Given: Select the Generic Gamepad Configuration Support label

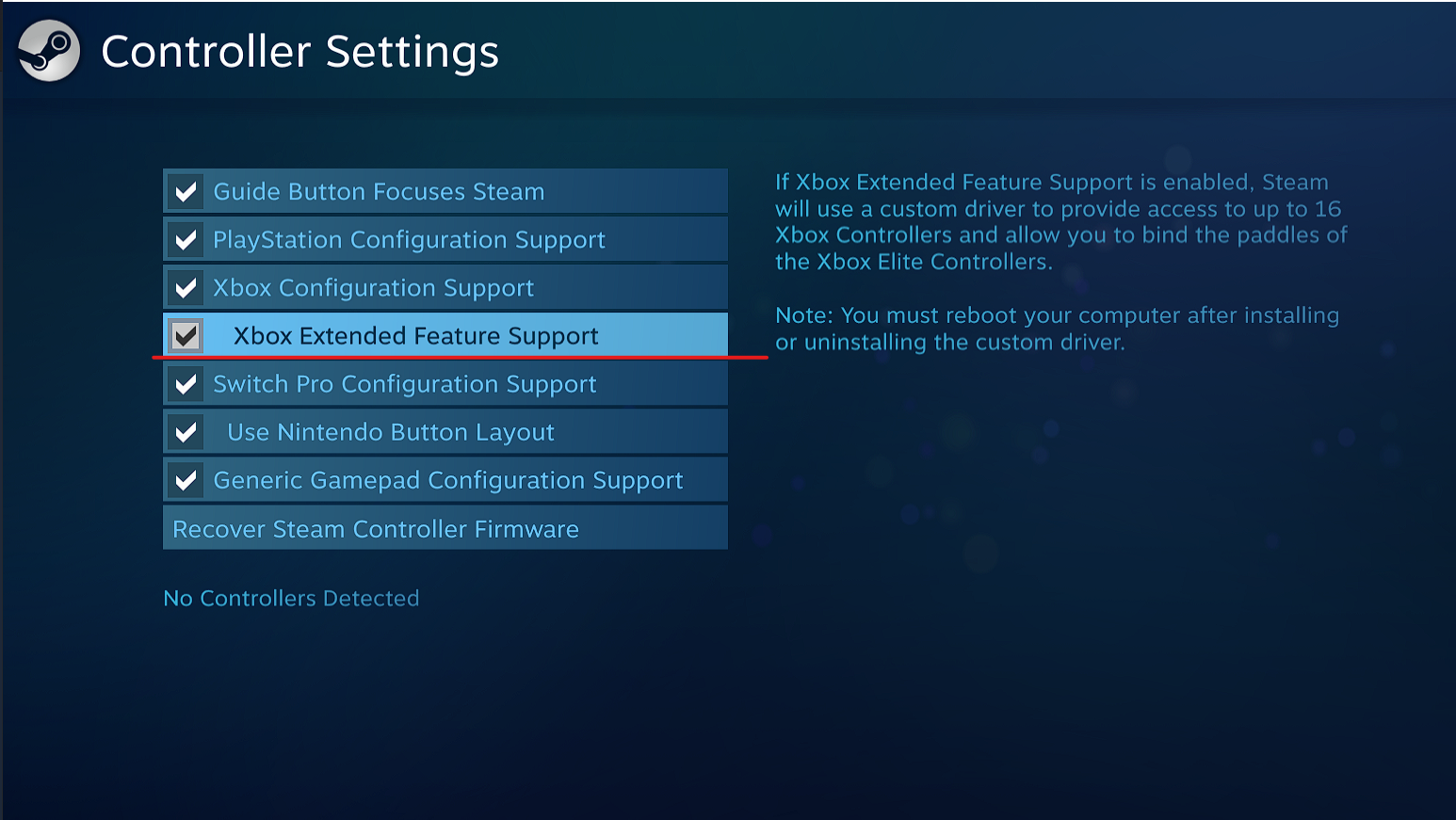Looking at the screenshot, I should click(448, 480).
